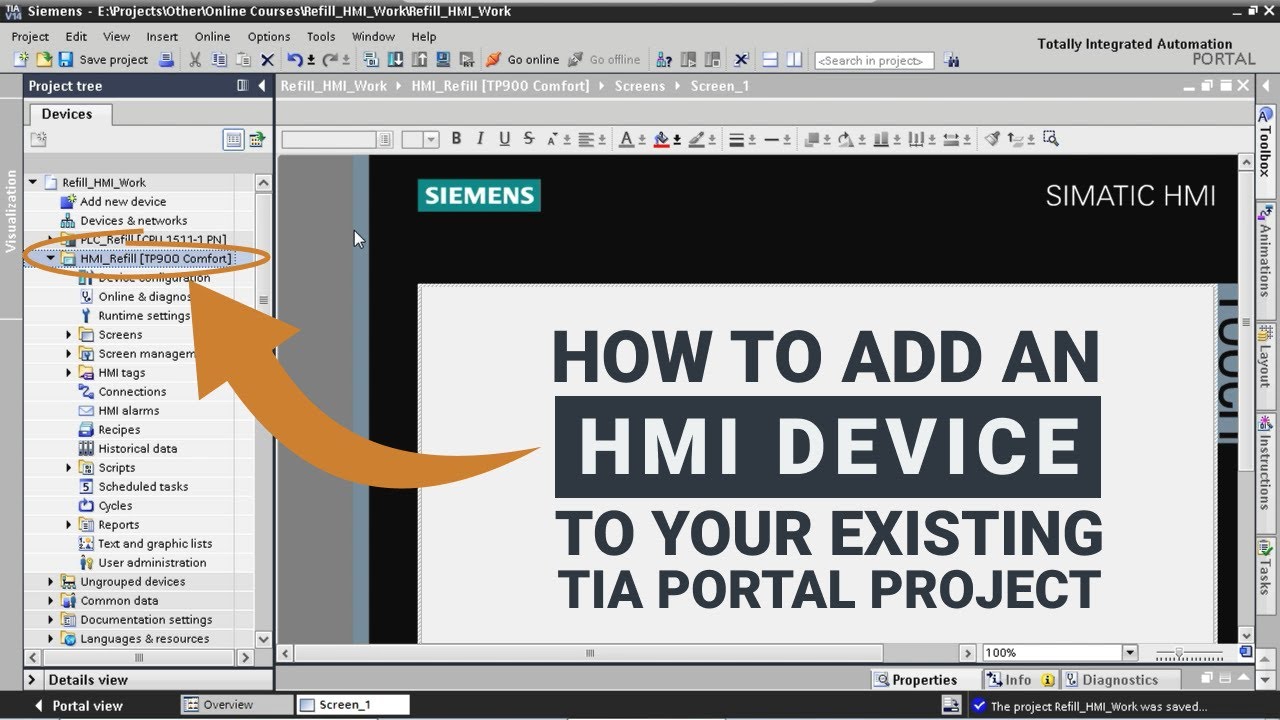Select Add new device in tree
1280x720 pixels.
click(x=123, y=202)
